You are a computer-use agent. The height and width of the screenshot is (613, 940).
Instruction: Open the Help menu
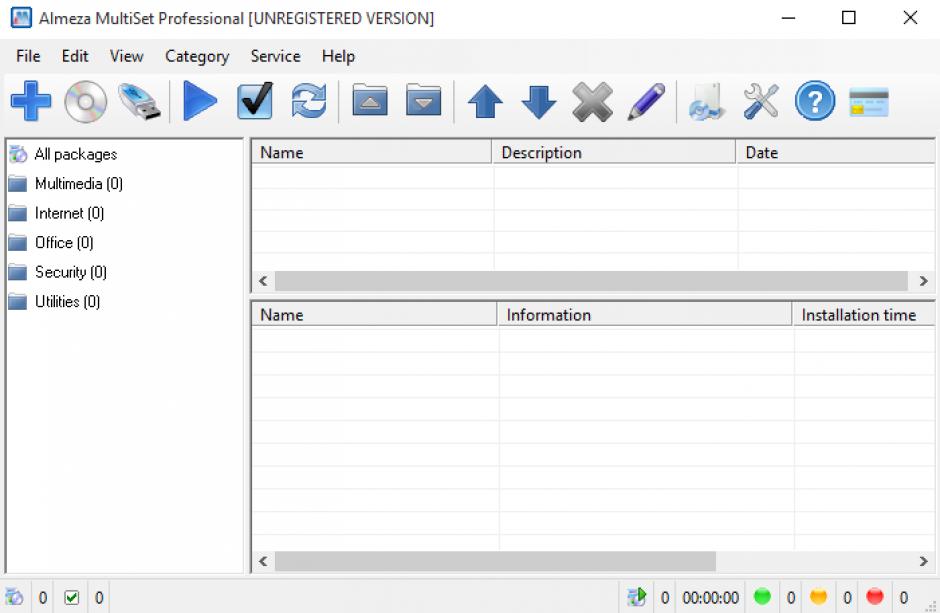[x=338, y=56]
